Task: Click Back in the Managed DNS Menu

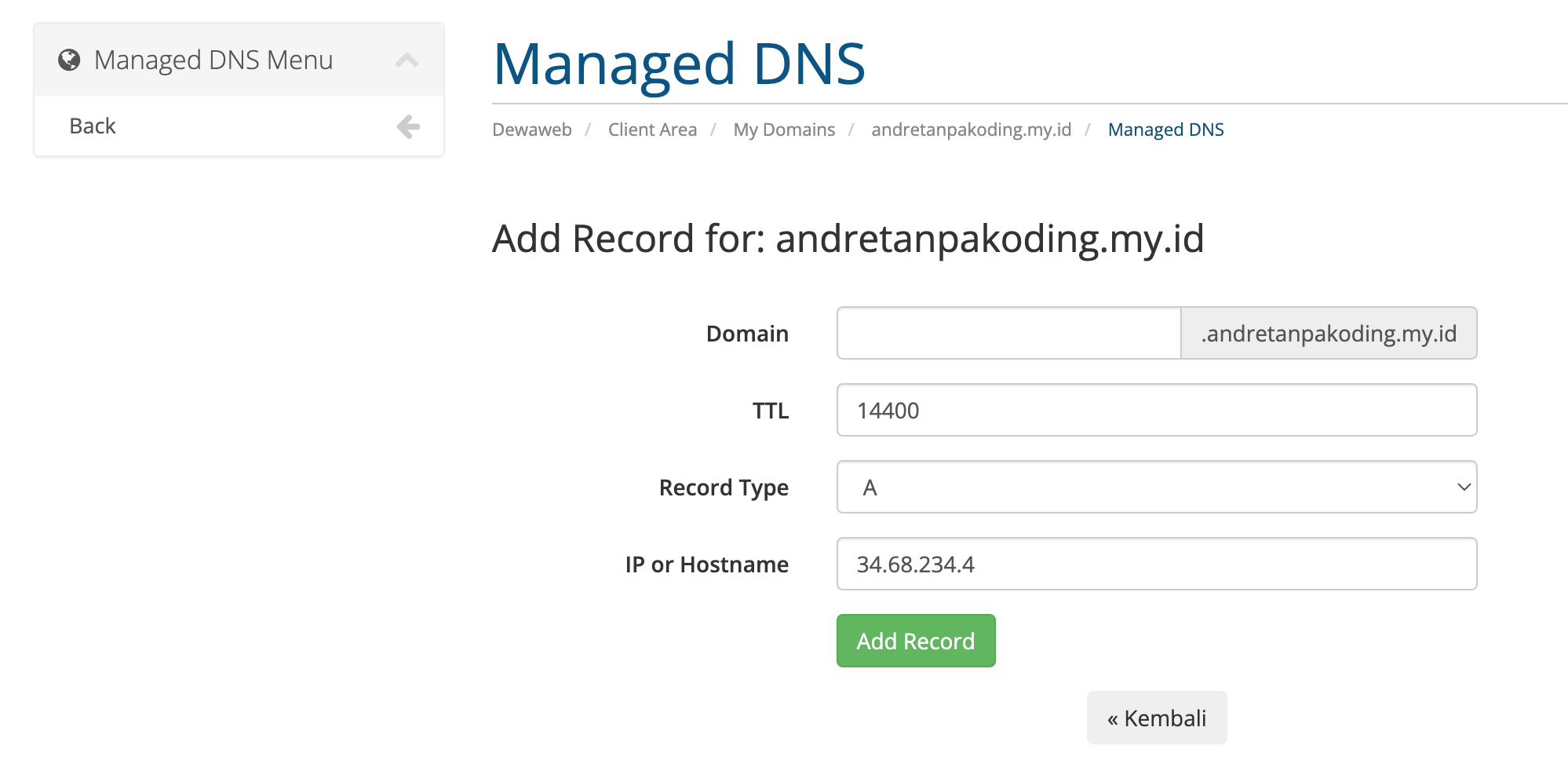Action: click(x=93, y=125)
